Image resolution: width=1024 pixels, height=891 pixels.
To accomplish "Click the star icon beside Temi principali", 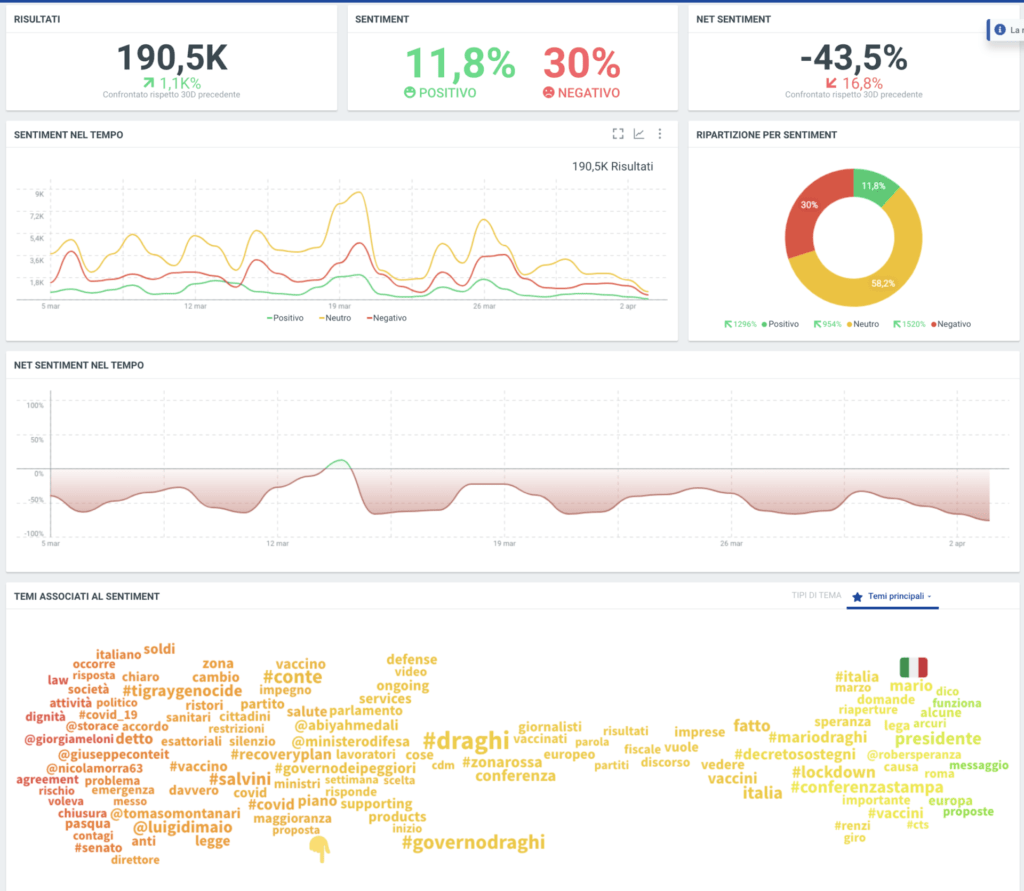I will coord(857,596).
